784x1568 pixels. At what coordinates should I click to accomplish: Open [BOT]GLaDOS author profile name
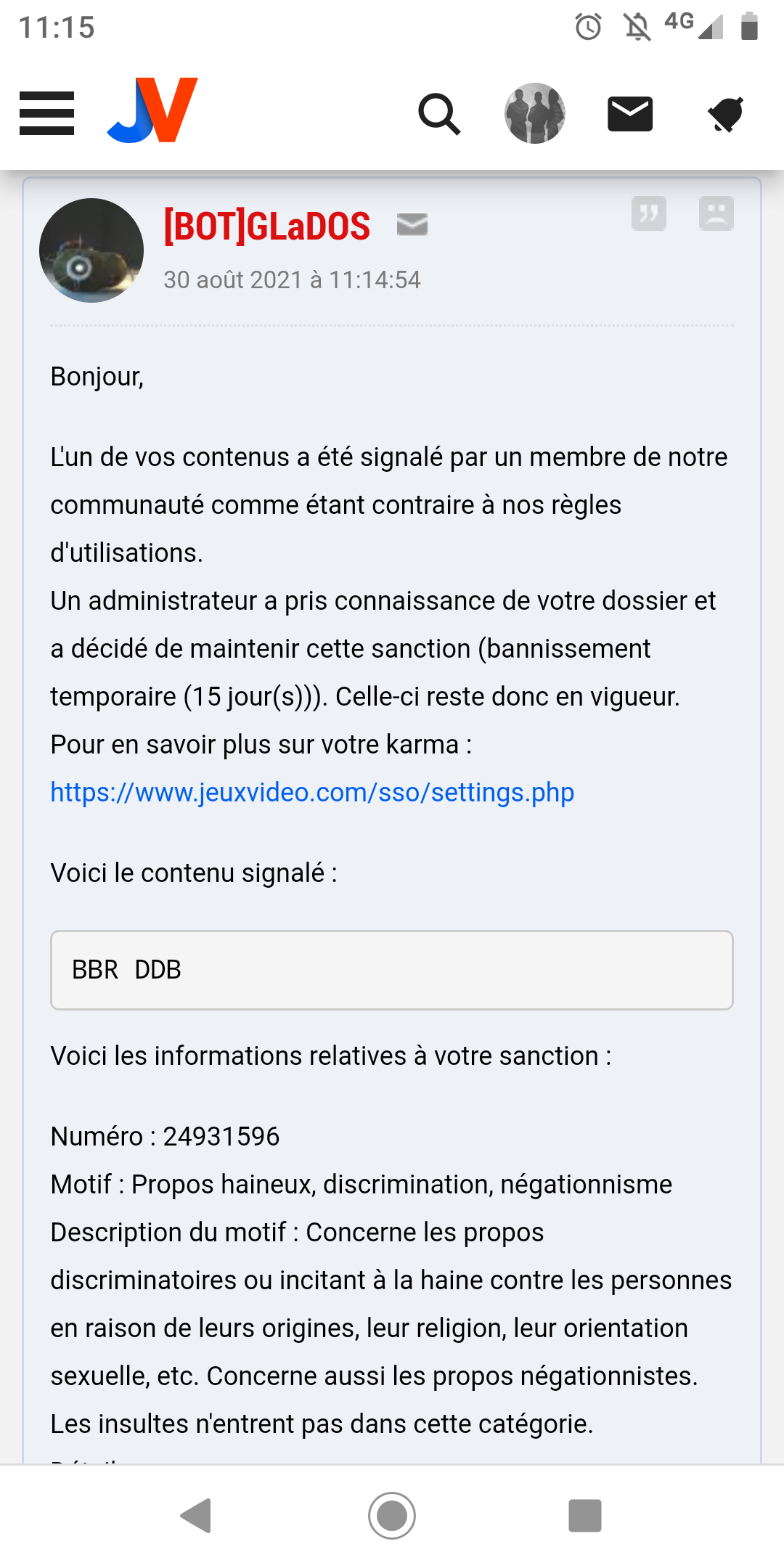[x=267, y=226]
